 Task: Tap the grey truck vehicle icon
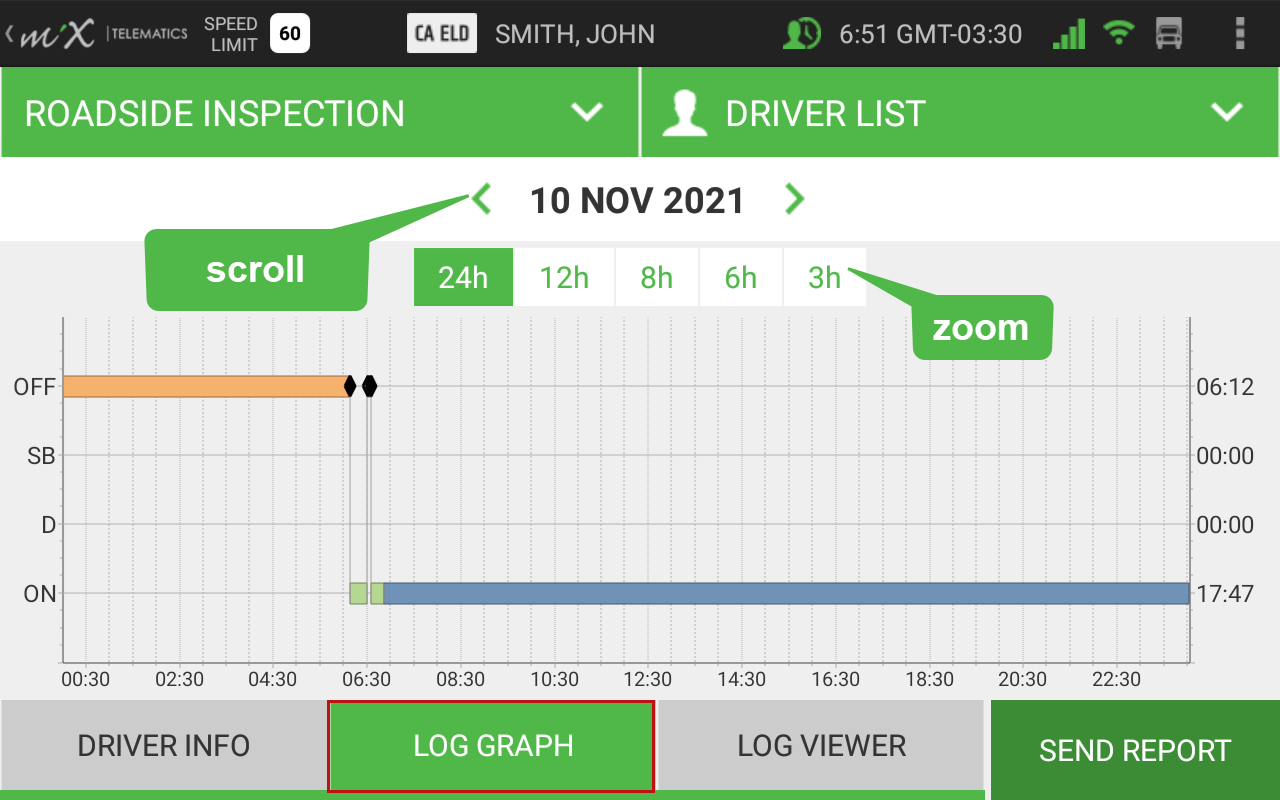click(x=1169, y=34)
